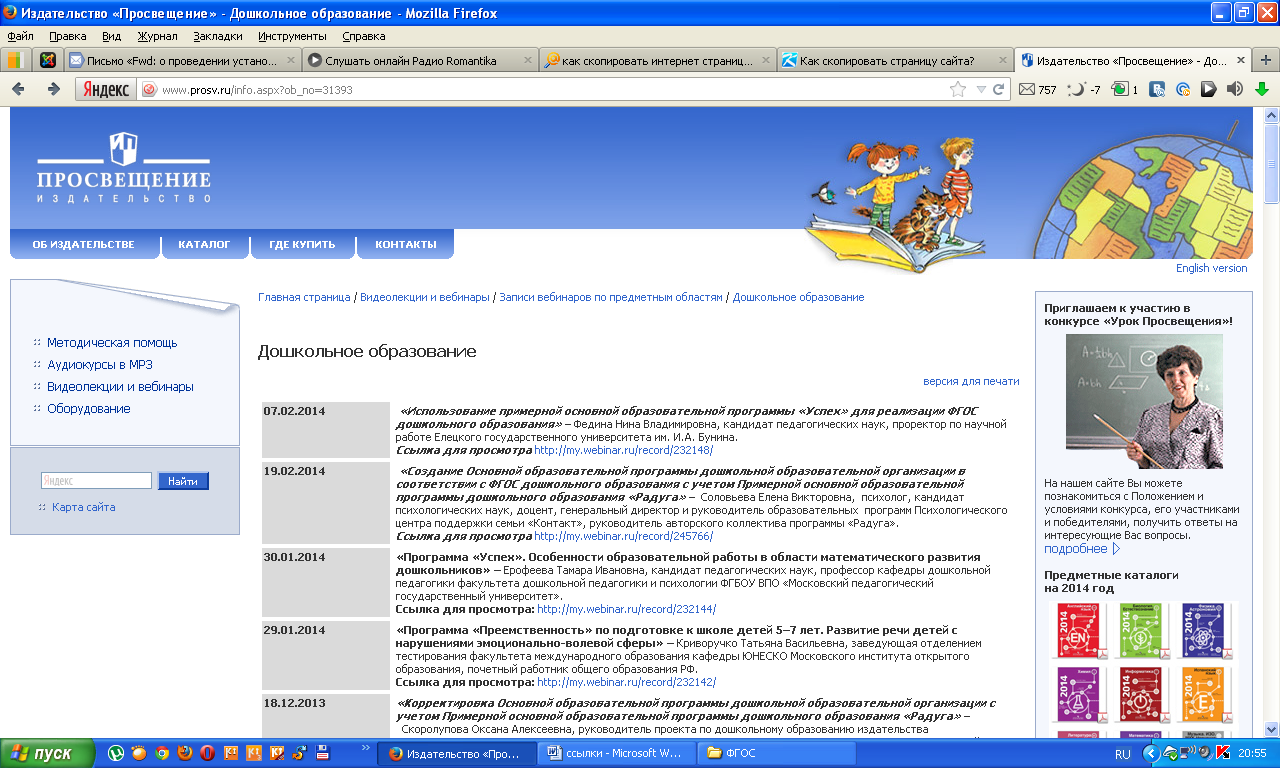Viewport: 1280px width, 768px height.
Task: Open the mail envelope icon showing 757
Action: coord(1027,89)
